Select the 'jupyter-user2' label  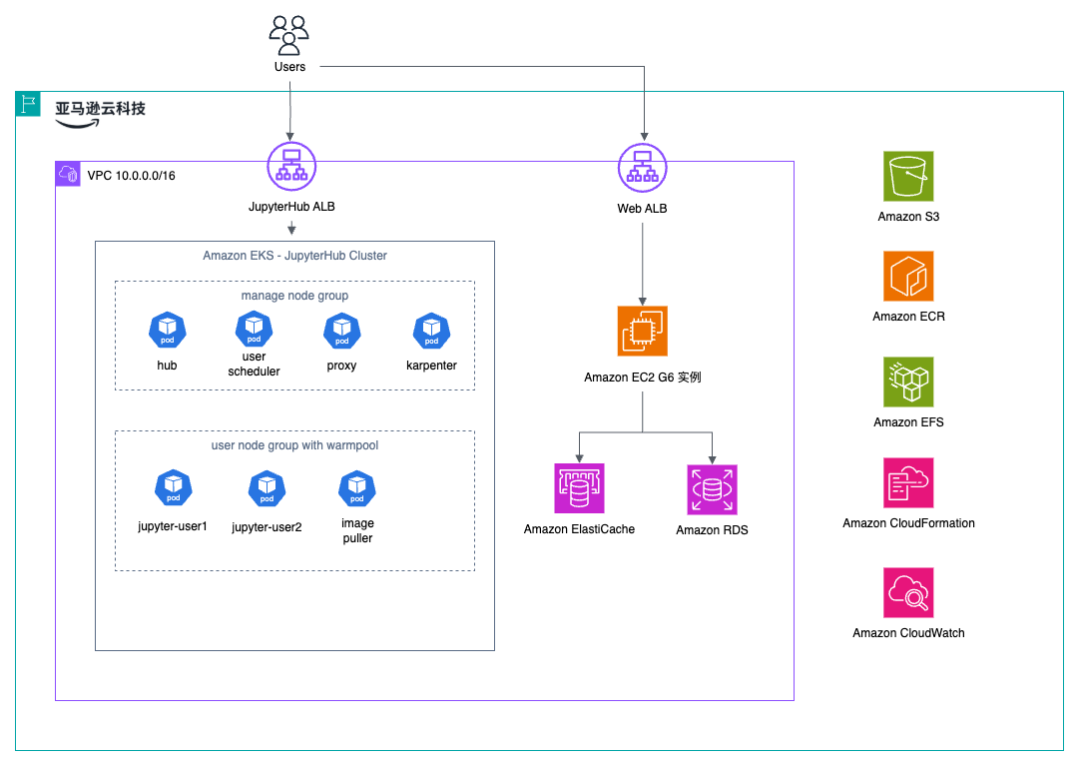(x=267, y=528)
